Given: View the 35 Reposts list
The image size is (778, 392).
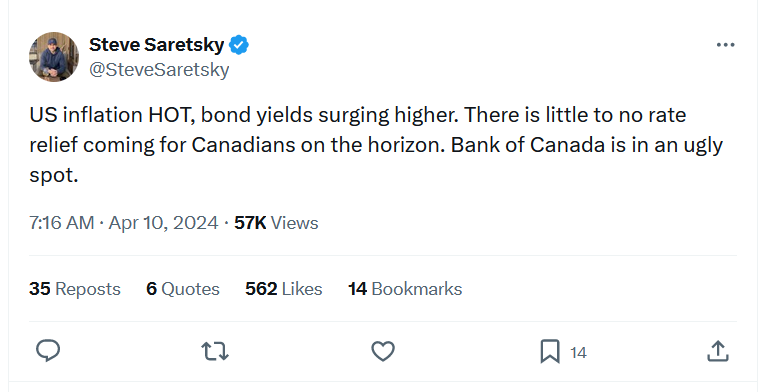Looking at the screenshot, I should pyautogui.click(x=74, y=289).
